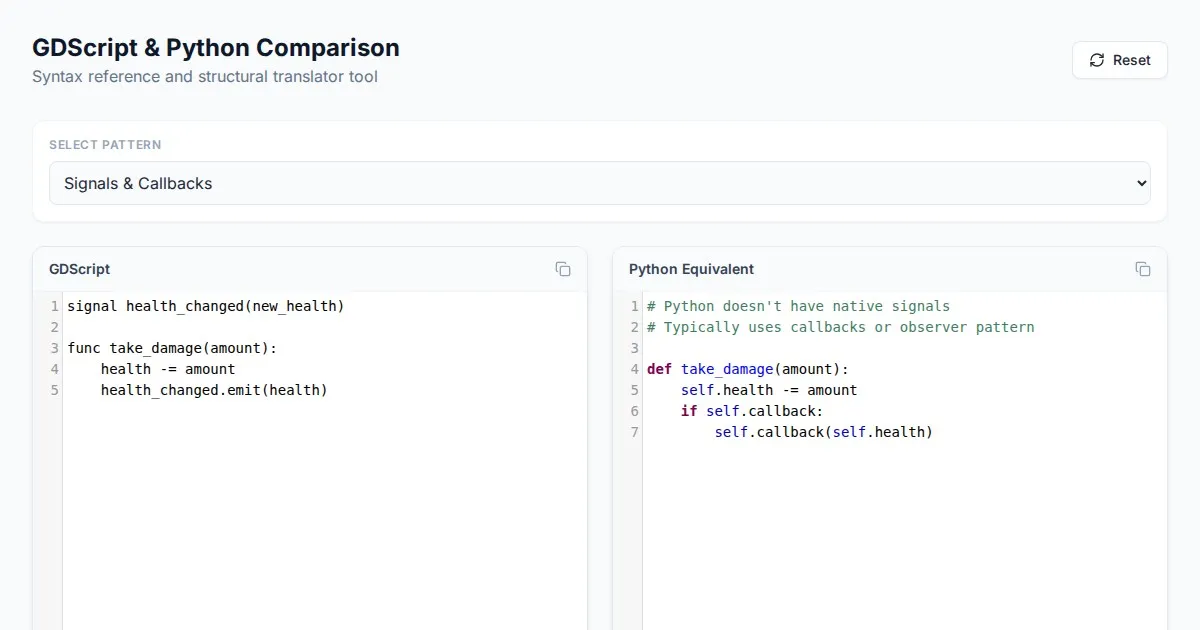Click the Python Equivalent panel header title
The height and width of the screenshot is (630, 1200).
691,269
